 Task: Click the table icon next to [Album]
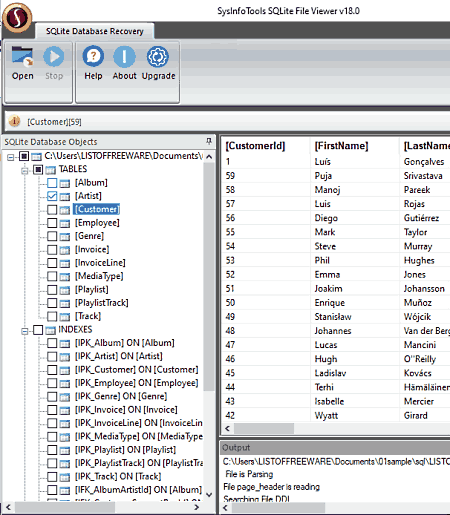point(65,183)
